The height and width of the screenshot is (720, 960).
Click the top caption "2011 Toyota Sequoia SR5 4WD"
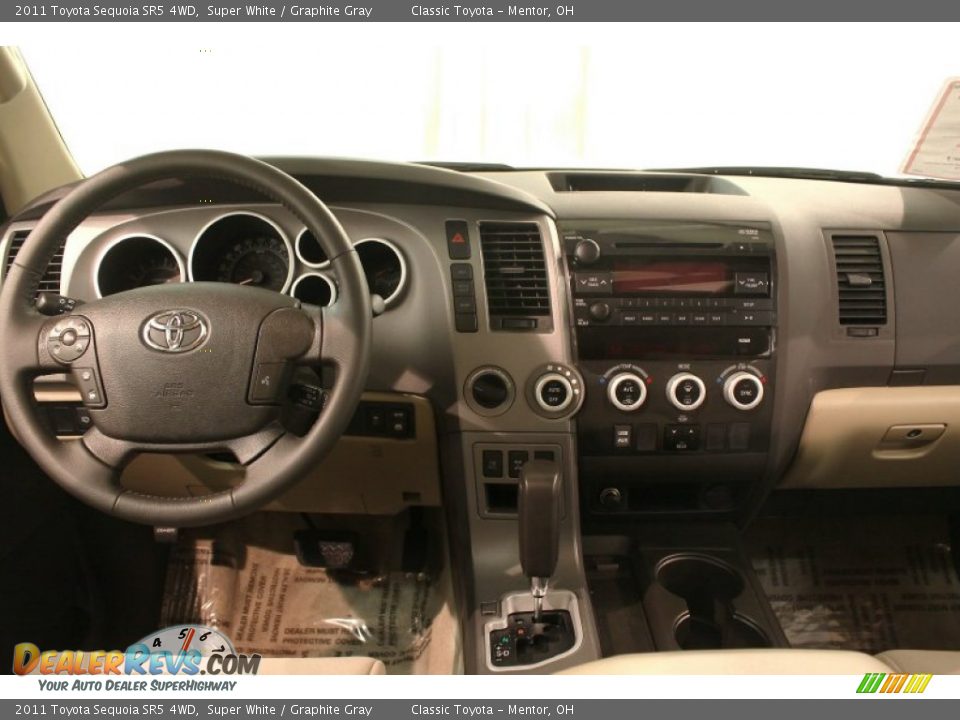point(106,10)
